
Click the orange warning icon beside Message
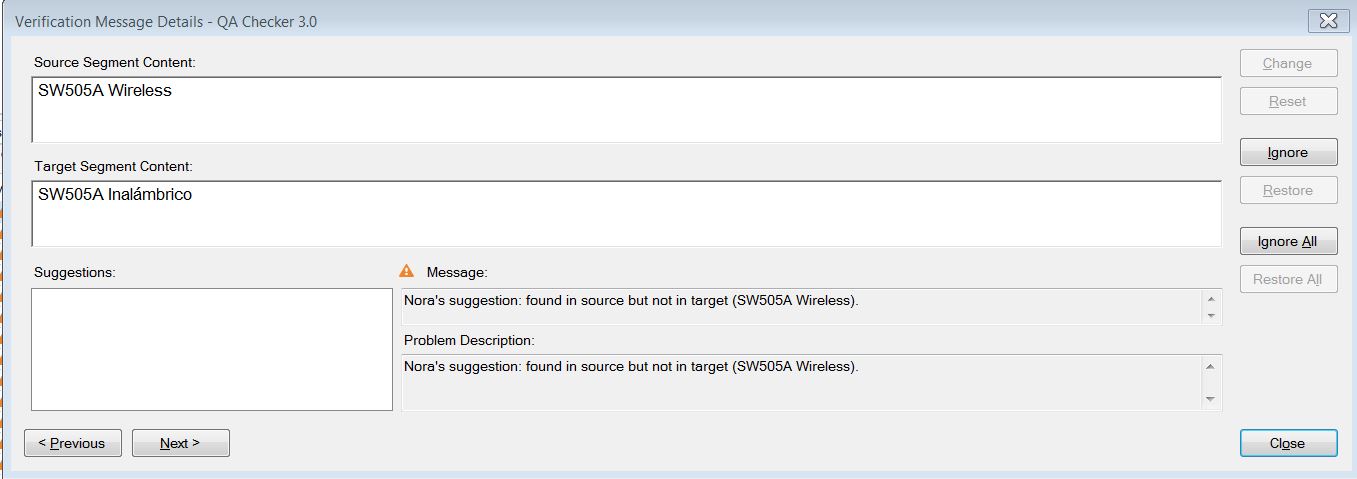[x=406, y=271]
